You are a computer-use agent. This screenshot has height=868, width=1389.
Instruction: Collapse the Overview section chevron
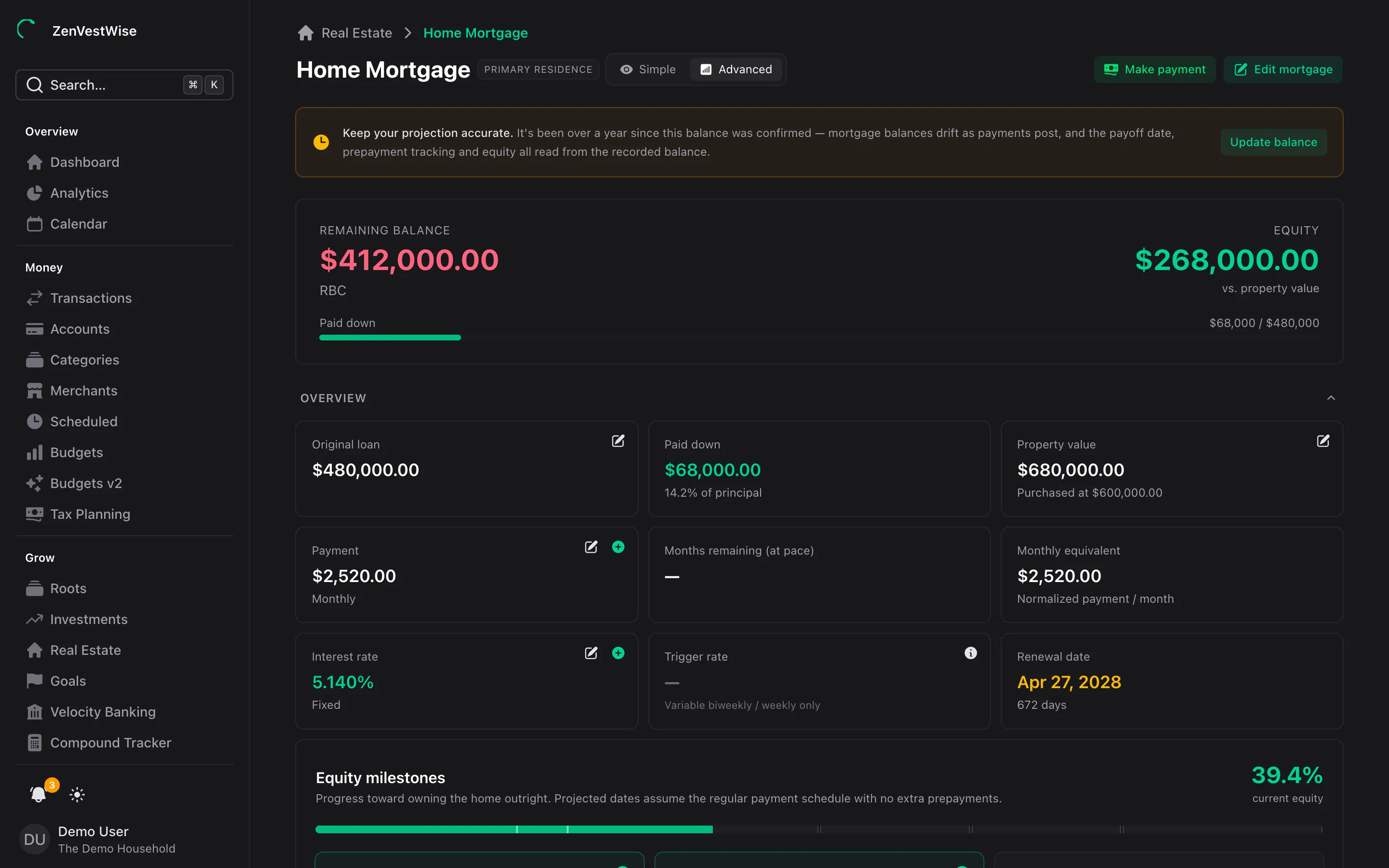coord(1331,398)
